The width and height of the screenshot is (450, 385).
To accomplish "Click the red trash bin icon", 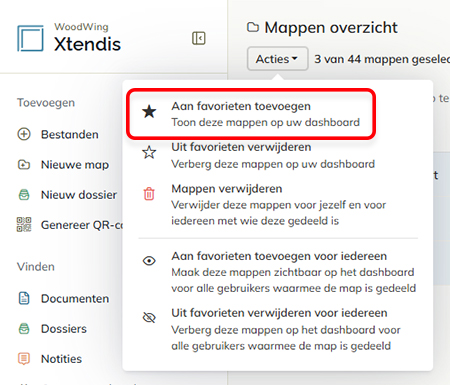I will pyautogui.click(x=149, y=194).
